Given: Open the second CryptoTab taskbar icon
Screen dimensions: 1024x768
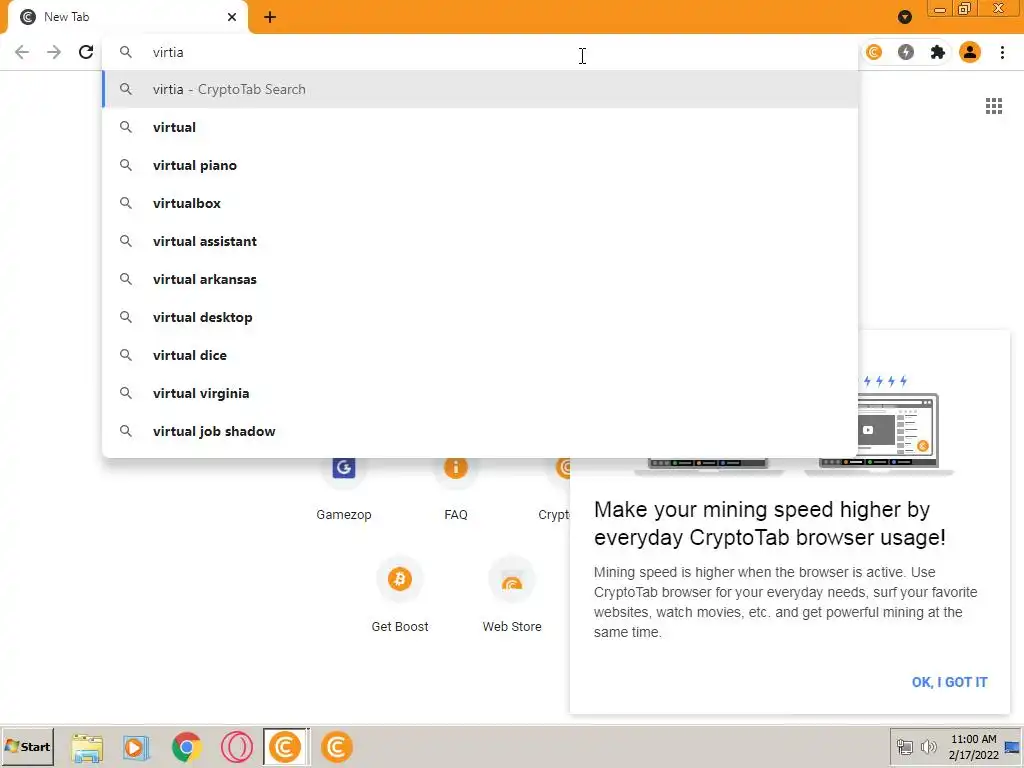Looking at the screenshot, I should [x=336, y=747].
